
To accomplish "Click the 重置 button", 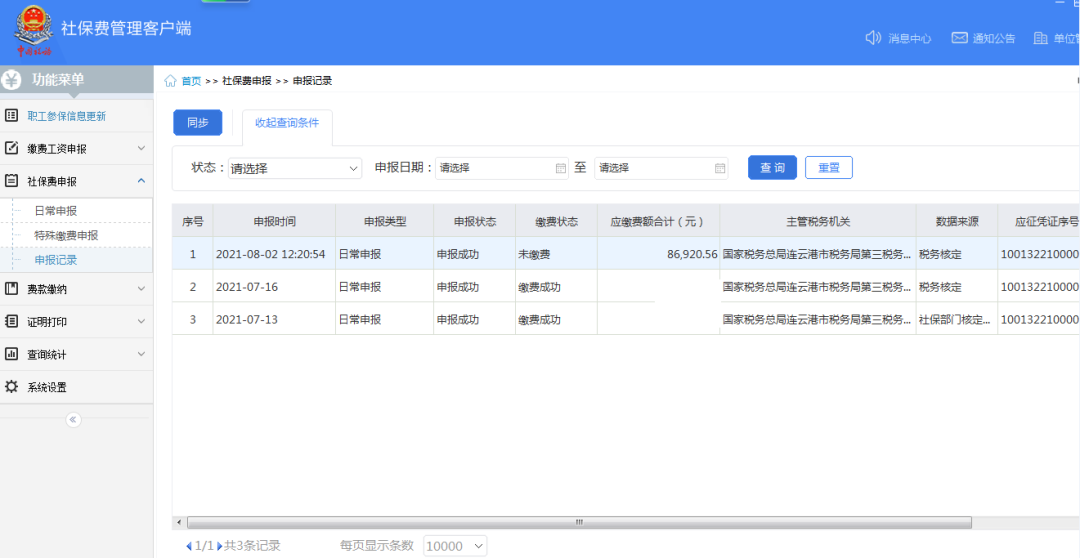I will [x=829, y=167].
